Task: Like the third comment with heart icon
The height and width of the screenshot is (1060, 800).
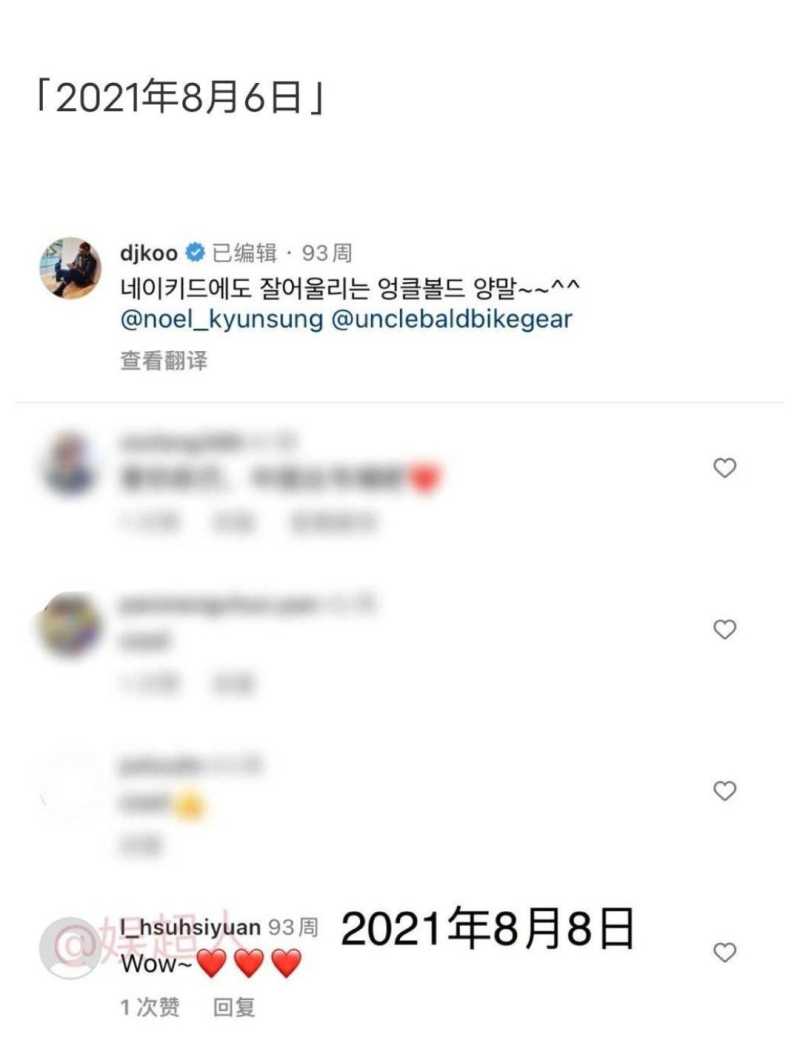Action: tap(724, 791)
